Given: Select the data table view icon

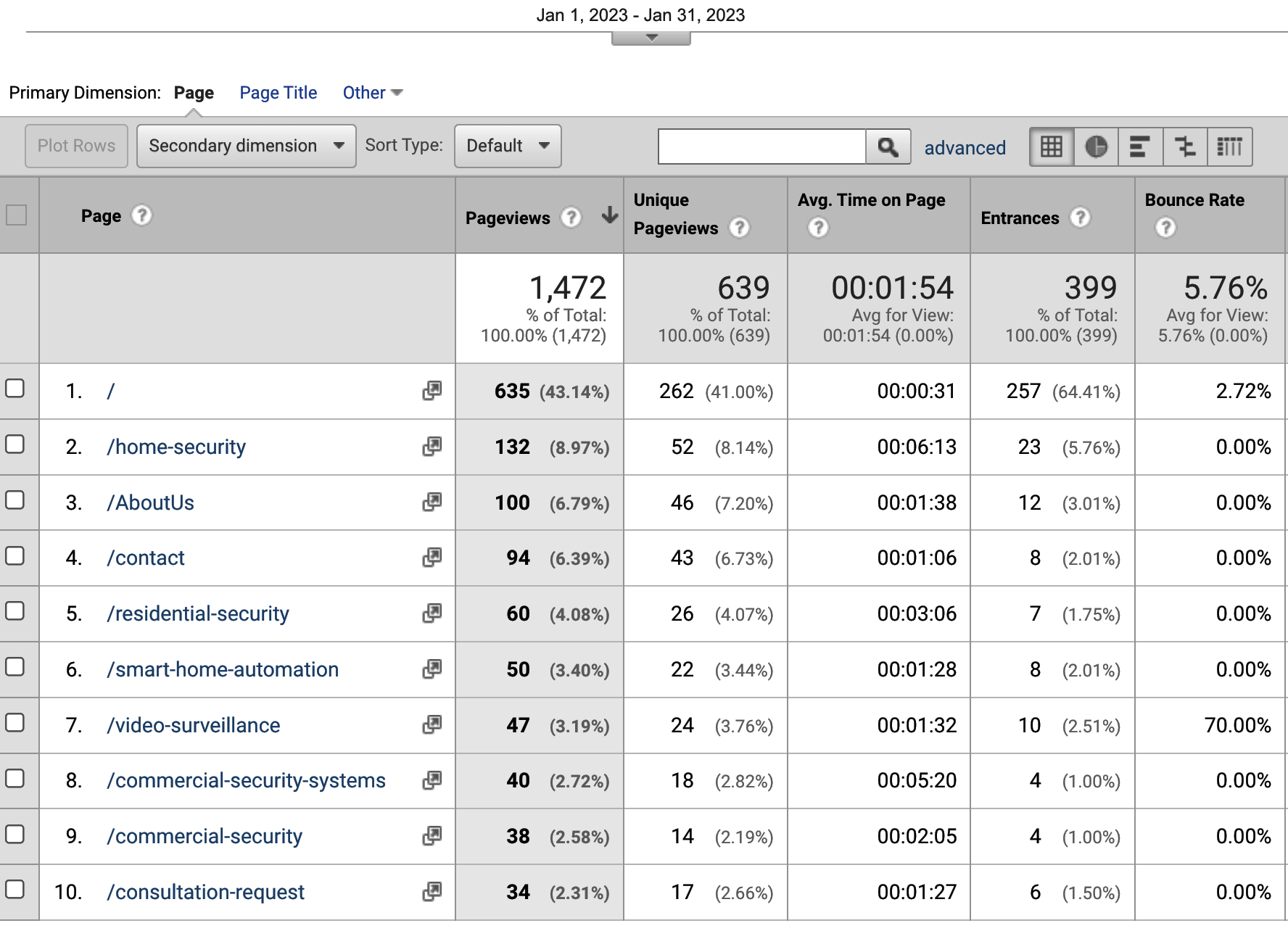Looking at the screenshot, I should [1052, 146].
